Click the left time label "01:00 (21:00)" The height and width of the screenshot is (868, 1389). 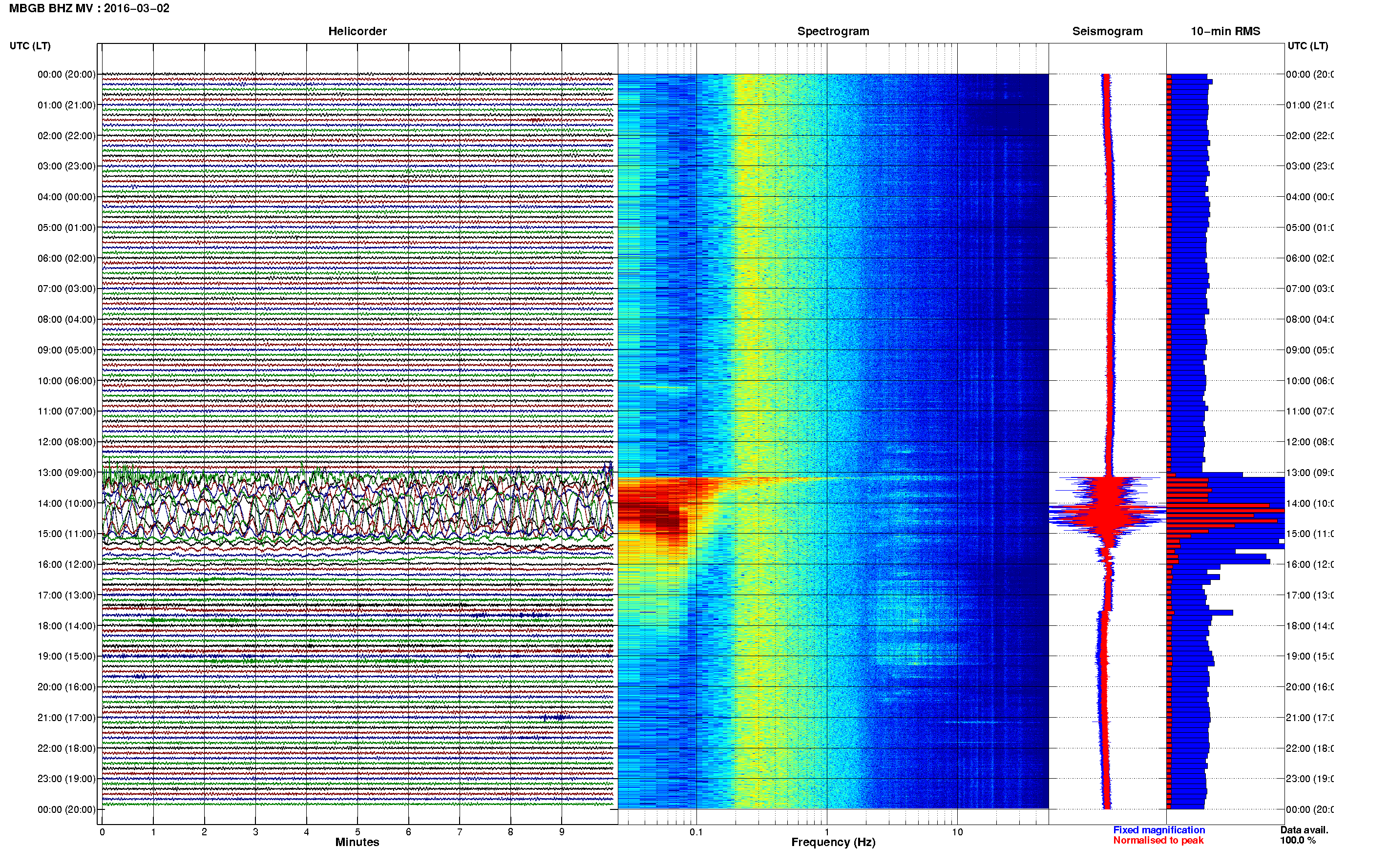coord(66,105)
